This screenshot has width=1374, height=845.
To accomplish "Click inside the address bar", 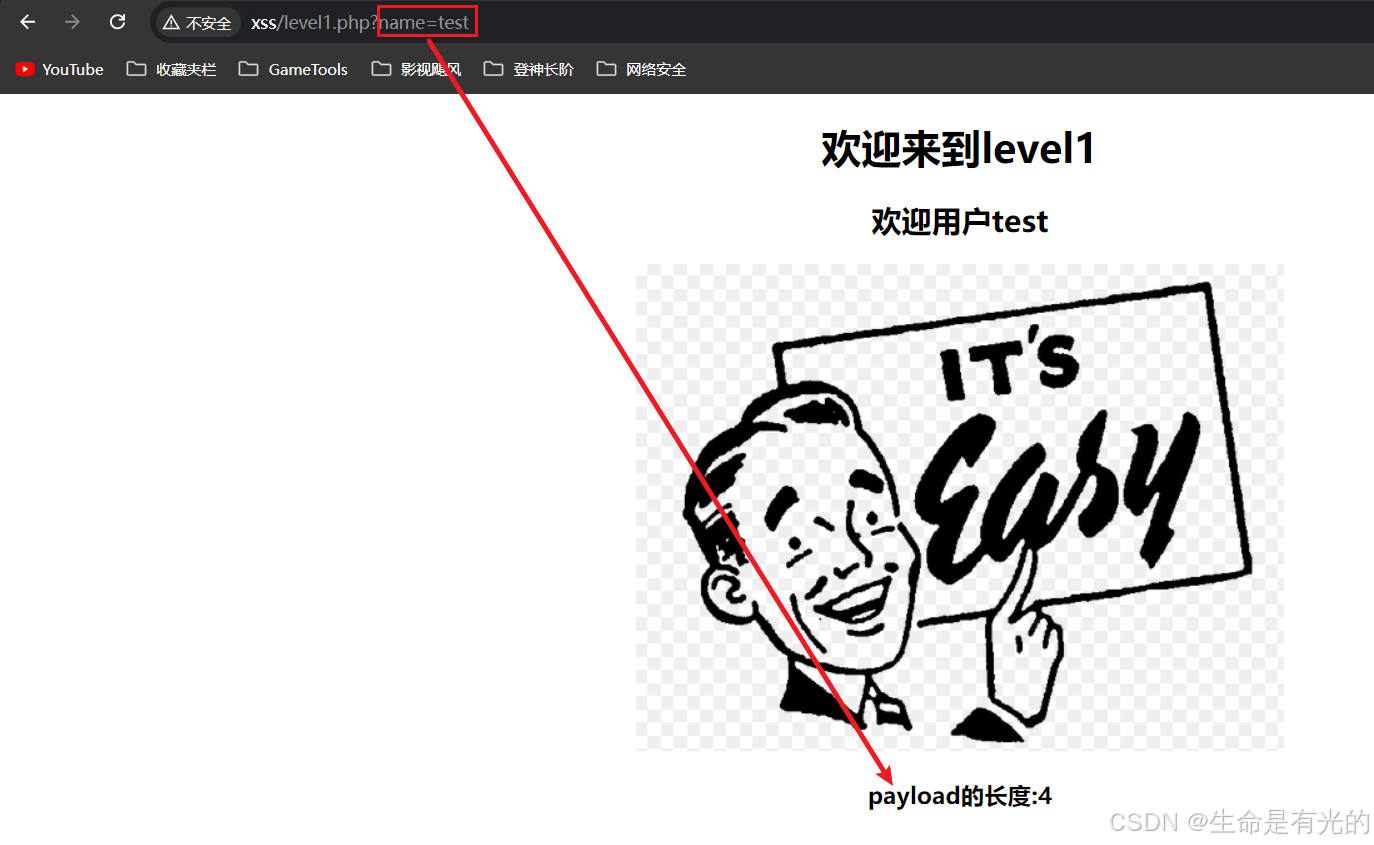I will pyautogui.click(x=600, y=21).
